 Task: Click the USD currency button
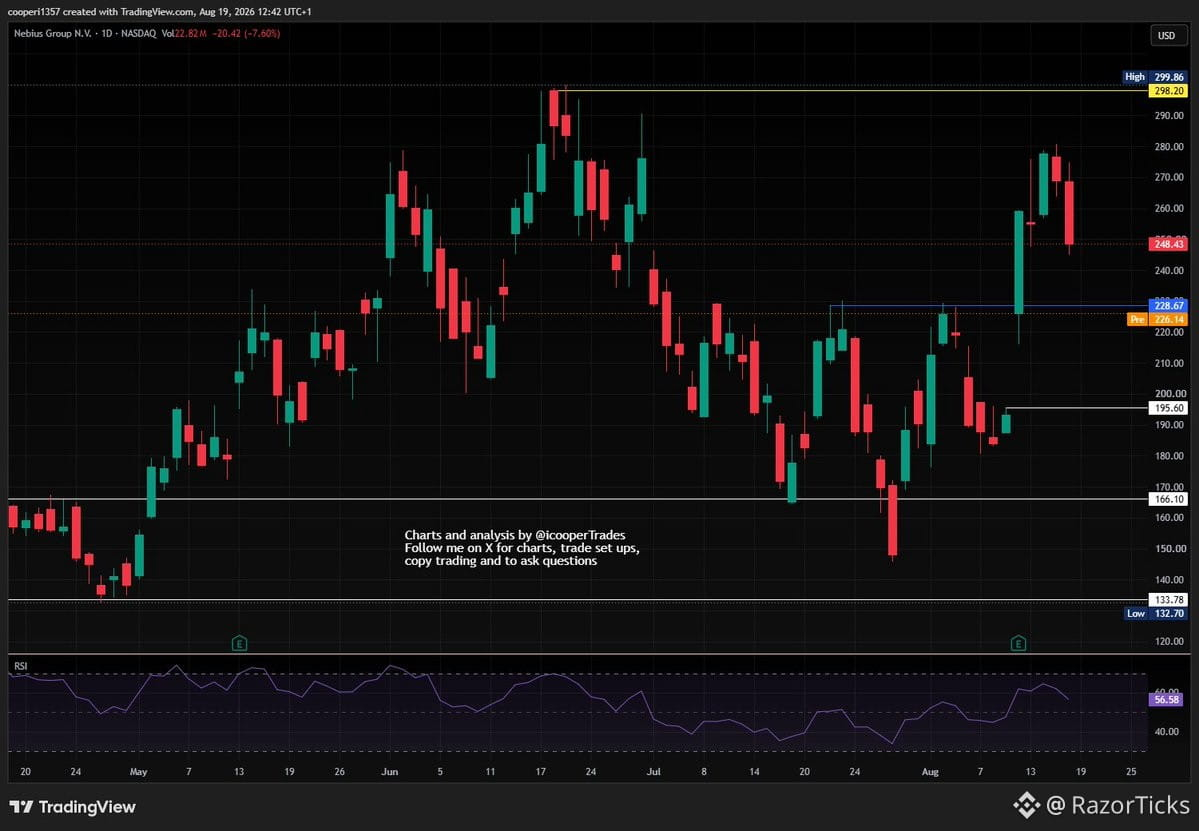pos(1166,35)
